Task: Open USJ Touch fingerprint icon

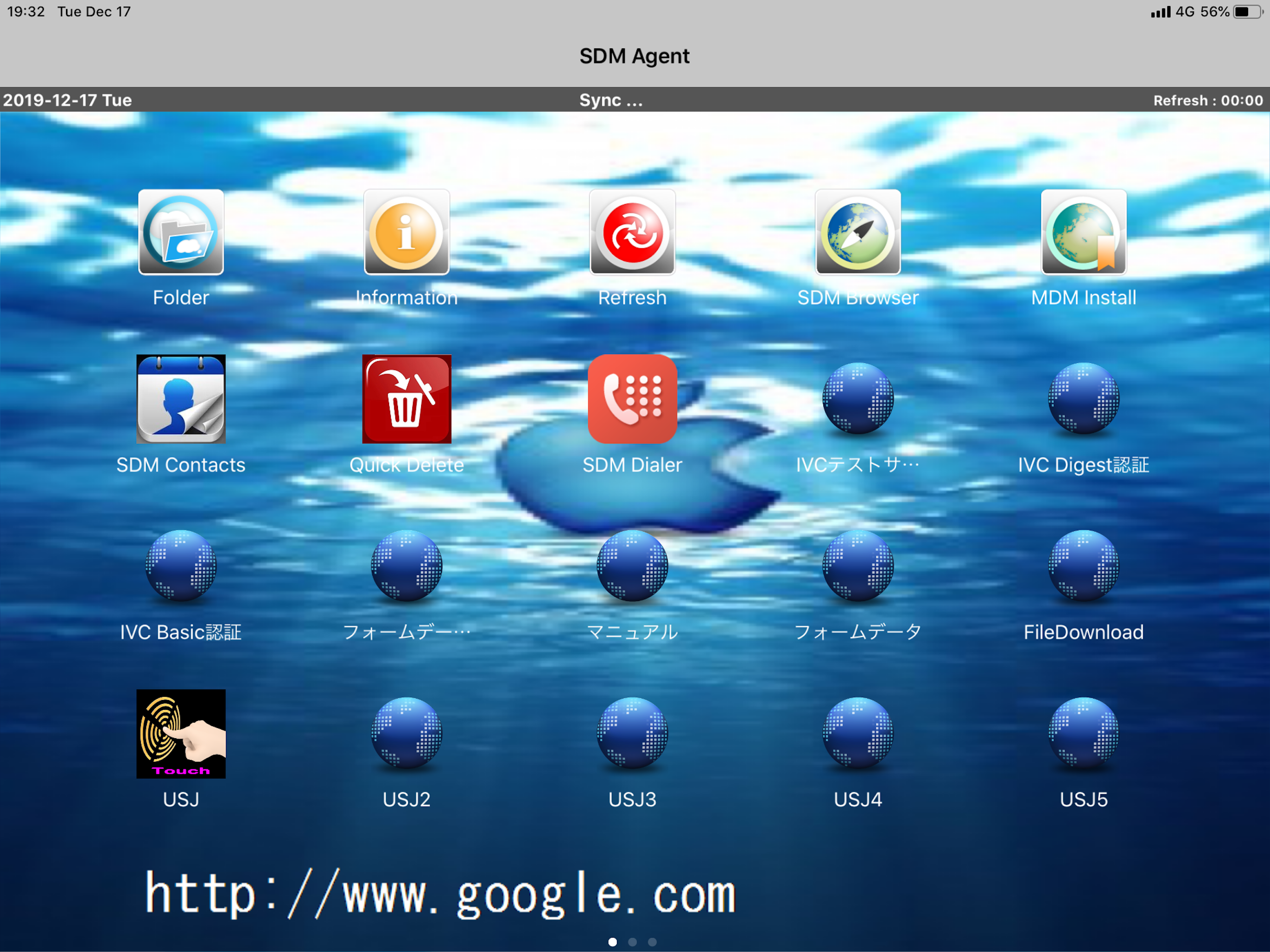Action: (x=181, y=734)
